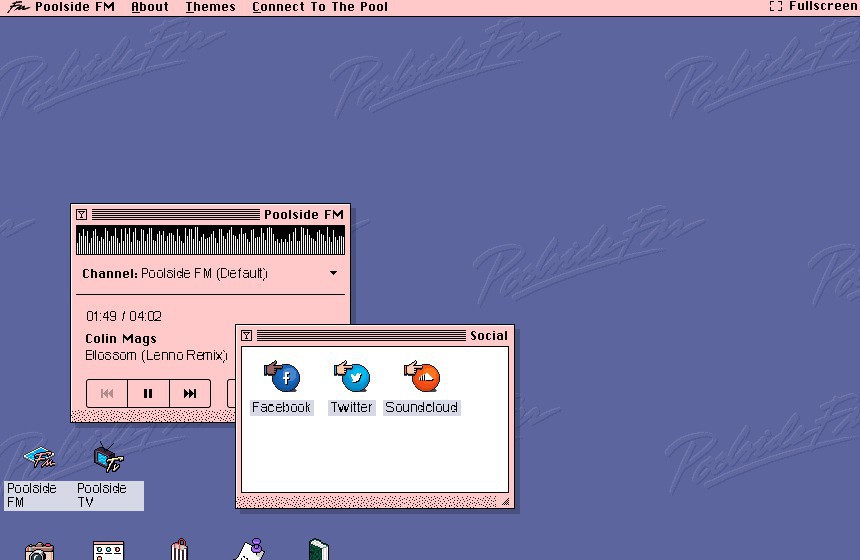Click the Social window title bar
The image size is (860, 560).
(375, 336)
